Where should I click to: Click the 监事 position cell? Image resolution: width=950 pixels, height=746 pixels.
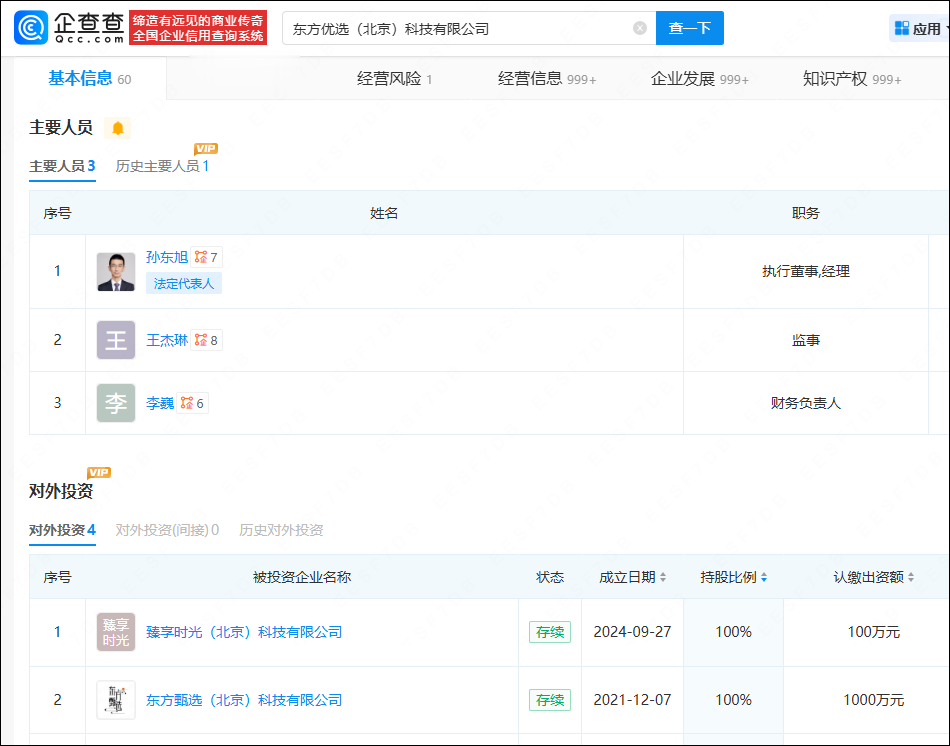click(x=805, y=340)
